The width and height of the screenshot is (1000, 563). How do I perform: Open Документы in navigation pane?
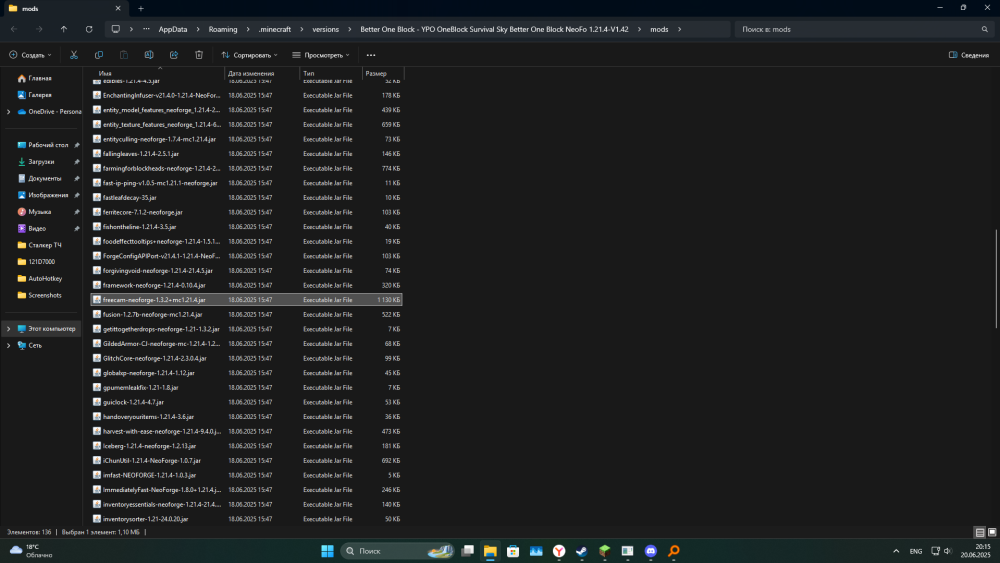tap(45, 179)
